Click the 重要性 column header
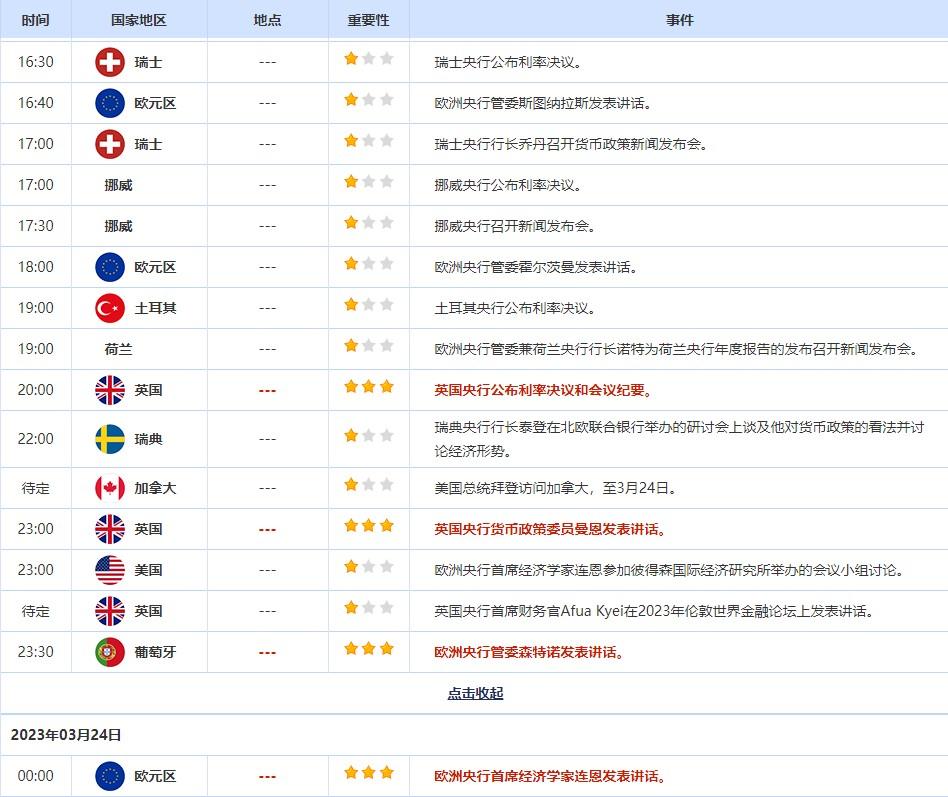Viewport: 948px width, 797px height. [x=368, y=20]
